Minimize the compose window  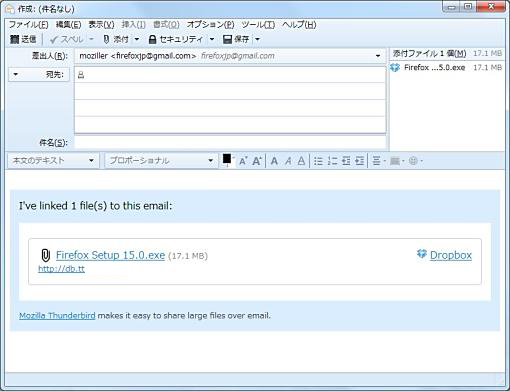click(x=452, y=7)
